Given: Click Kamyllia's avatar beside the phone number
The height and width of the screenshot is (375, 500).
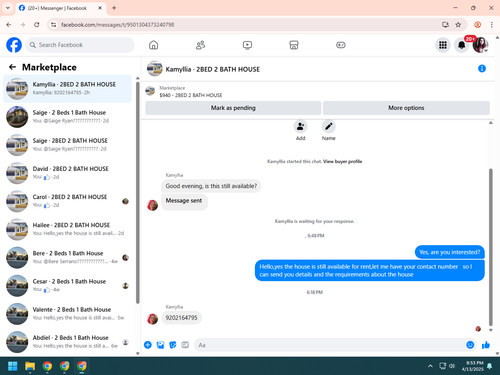Looking at the screenshot, I should [153, 319].
